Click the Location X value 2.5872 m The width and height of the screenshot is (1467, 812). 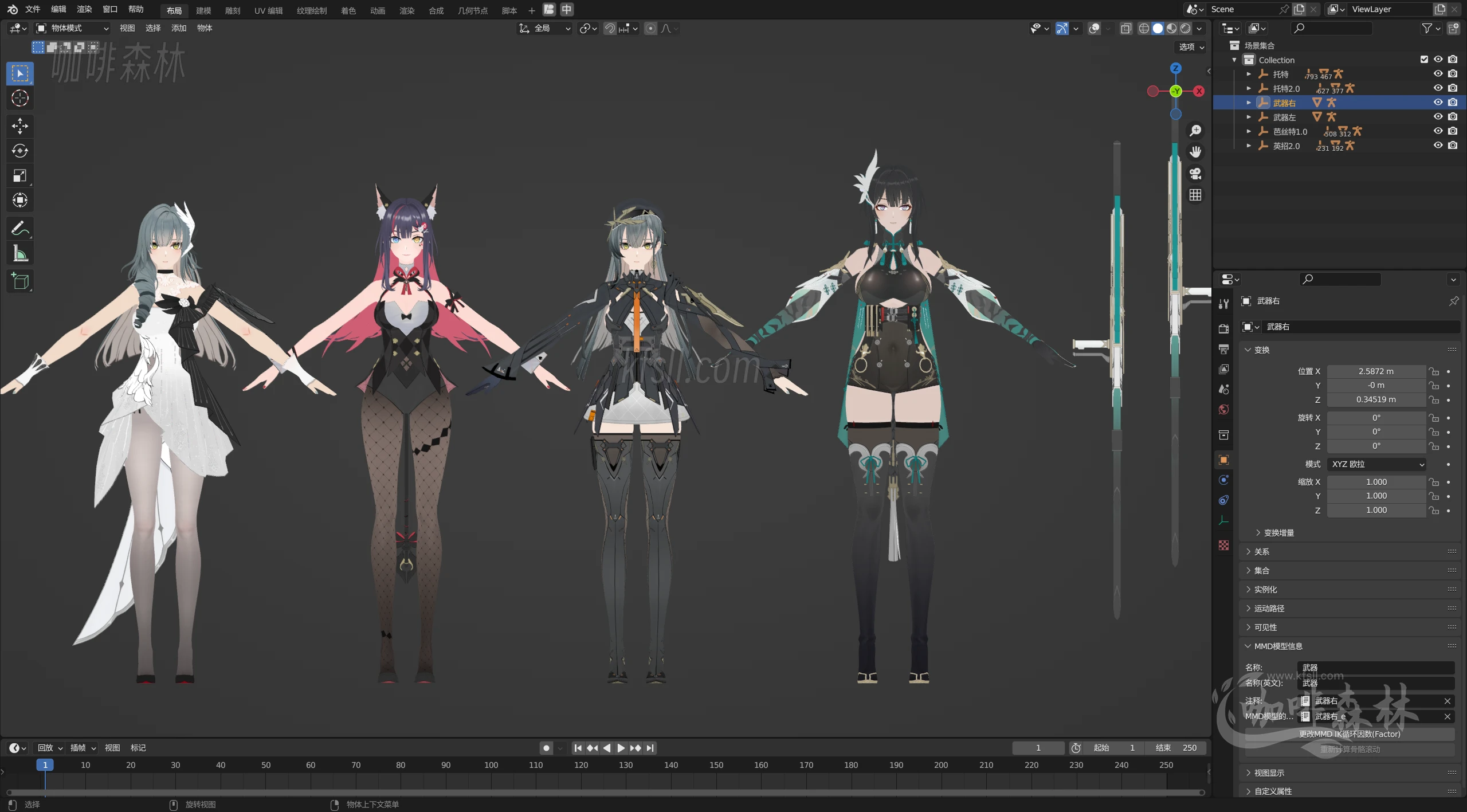[1376, 371]
